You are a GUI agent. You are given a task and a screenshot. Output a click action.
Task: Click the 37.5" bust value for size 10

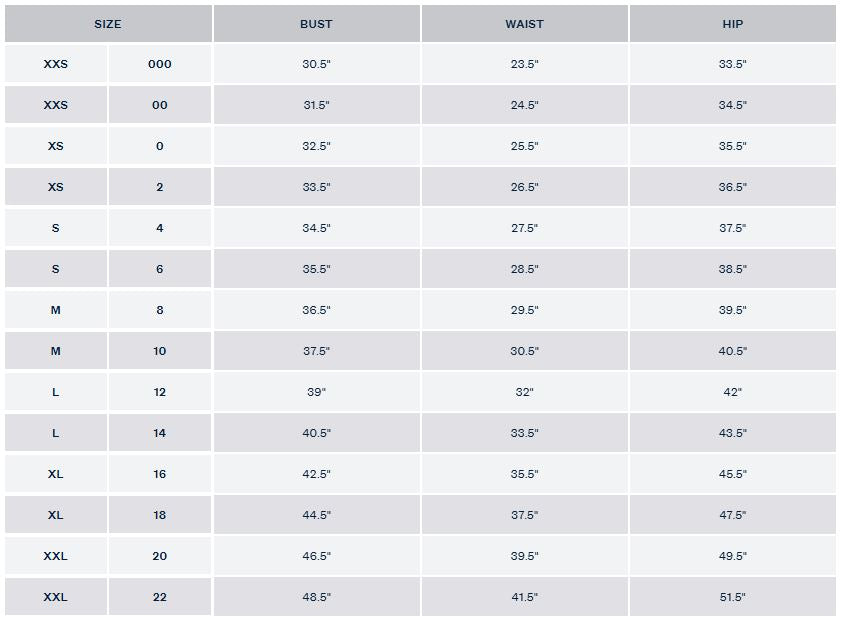316,351
